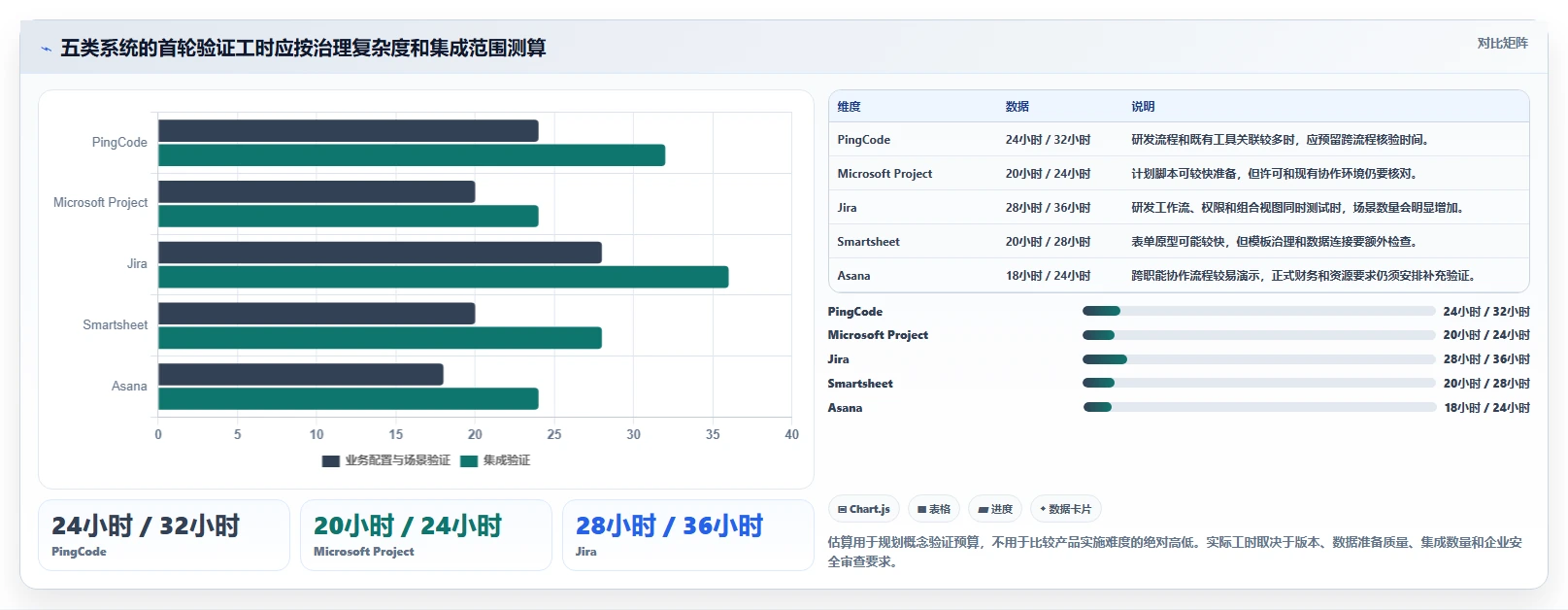
Task: Click the blue icon beside the page title
Action: coord(46,49)
